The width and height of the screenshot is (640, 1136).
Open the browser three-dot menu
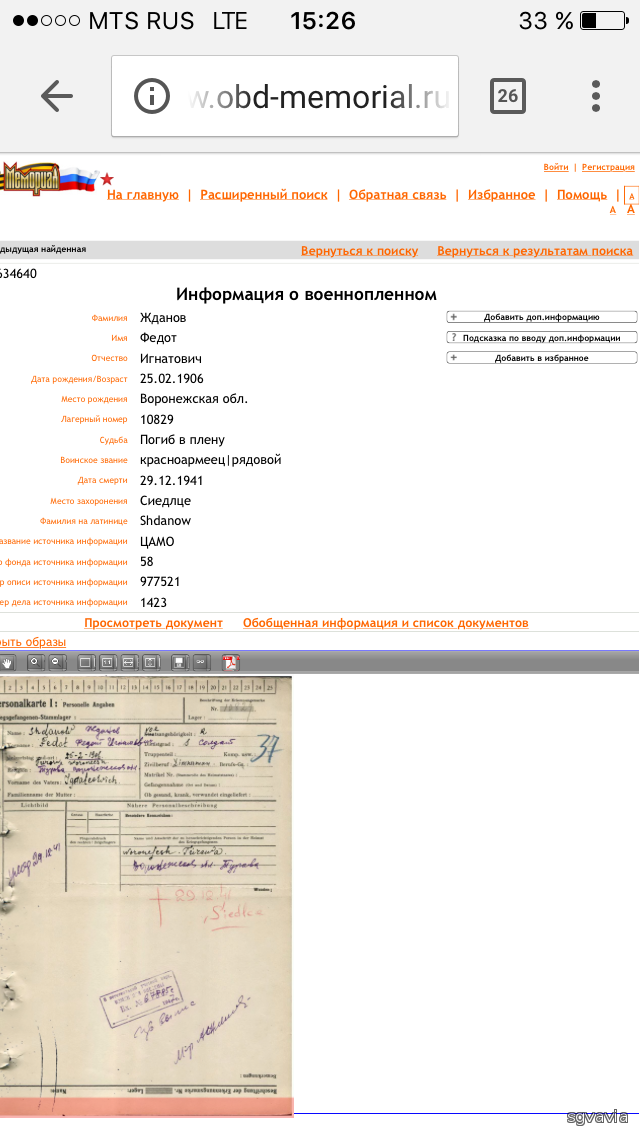tap(595, 96)
